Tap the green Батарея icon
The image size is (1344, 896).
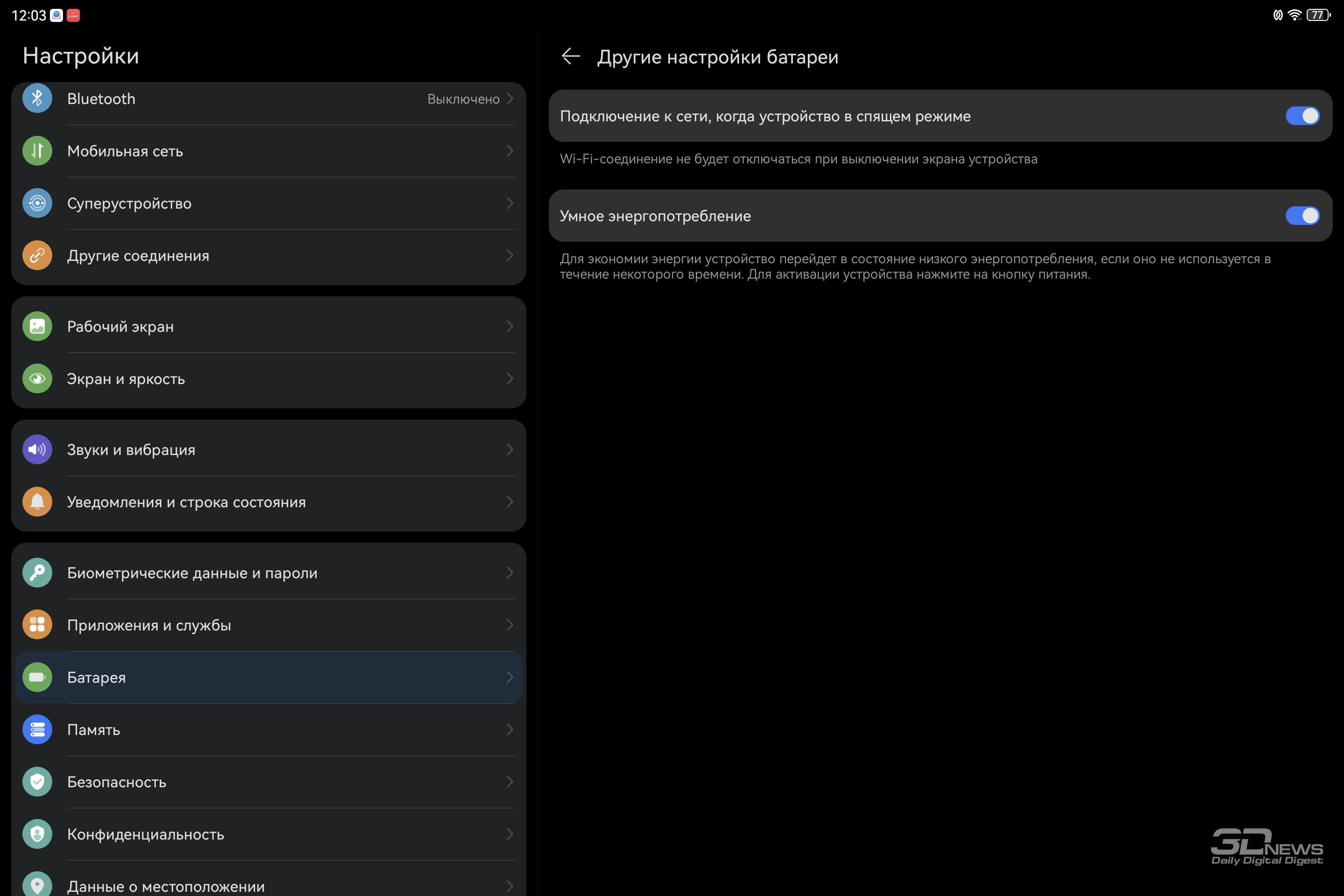click(x=37, y=677)
